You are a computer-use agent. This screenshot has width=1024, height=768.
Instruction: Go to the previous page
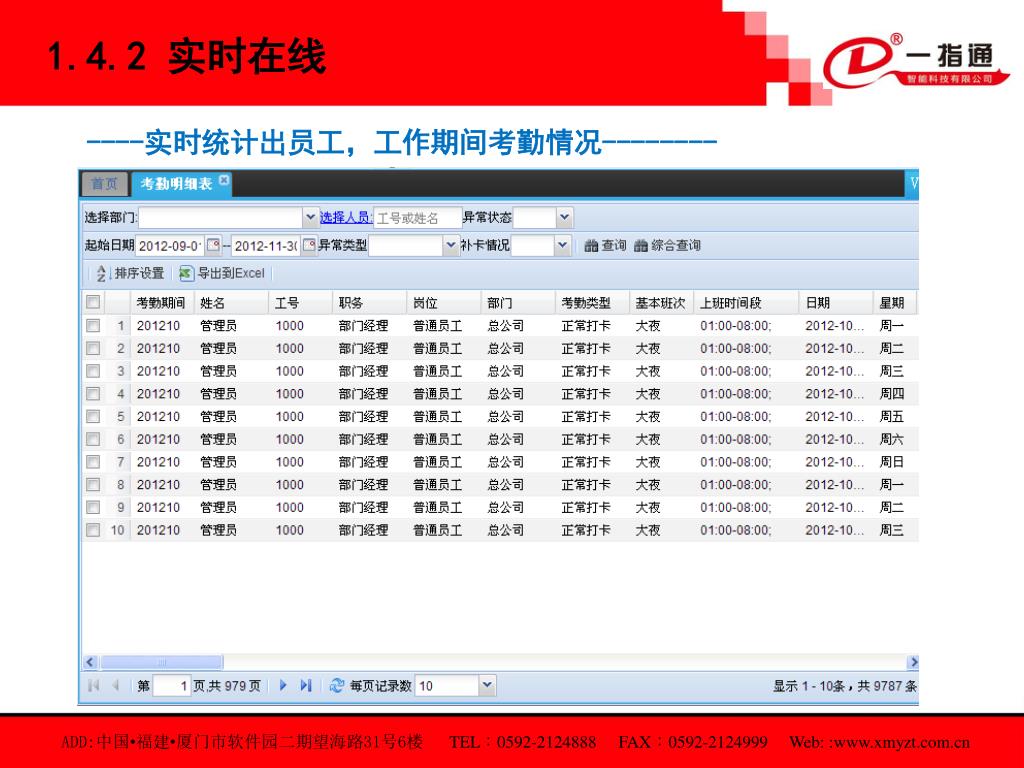click(116, 685)
